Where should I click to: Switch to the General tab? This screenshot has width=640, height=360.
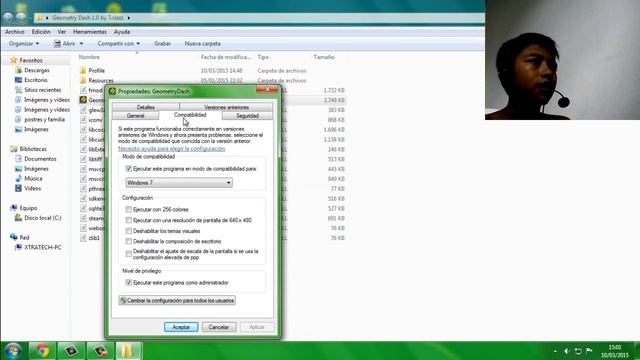pyautogui.click(x=136, y=116)
